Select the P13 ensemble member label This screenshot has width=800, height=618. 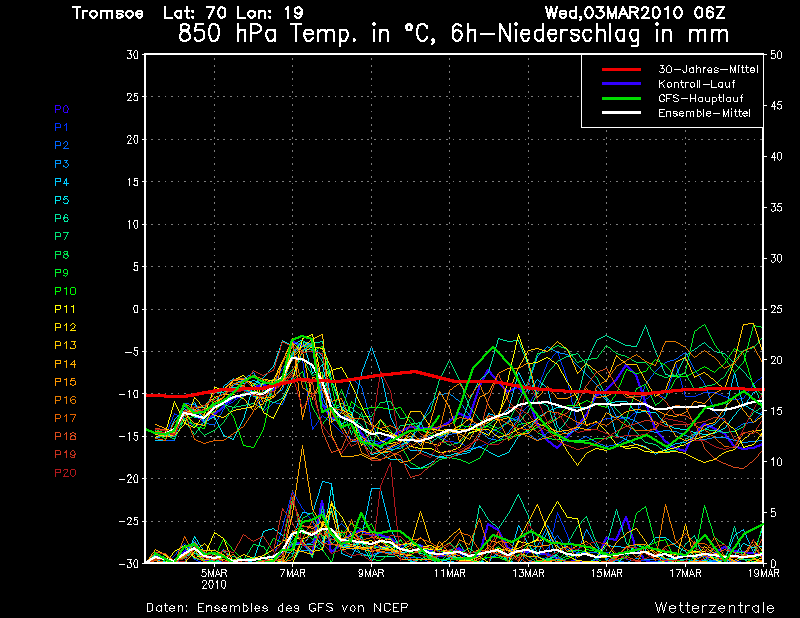point(65,345)
